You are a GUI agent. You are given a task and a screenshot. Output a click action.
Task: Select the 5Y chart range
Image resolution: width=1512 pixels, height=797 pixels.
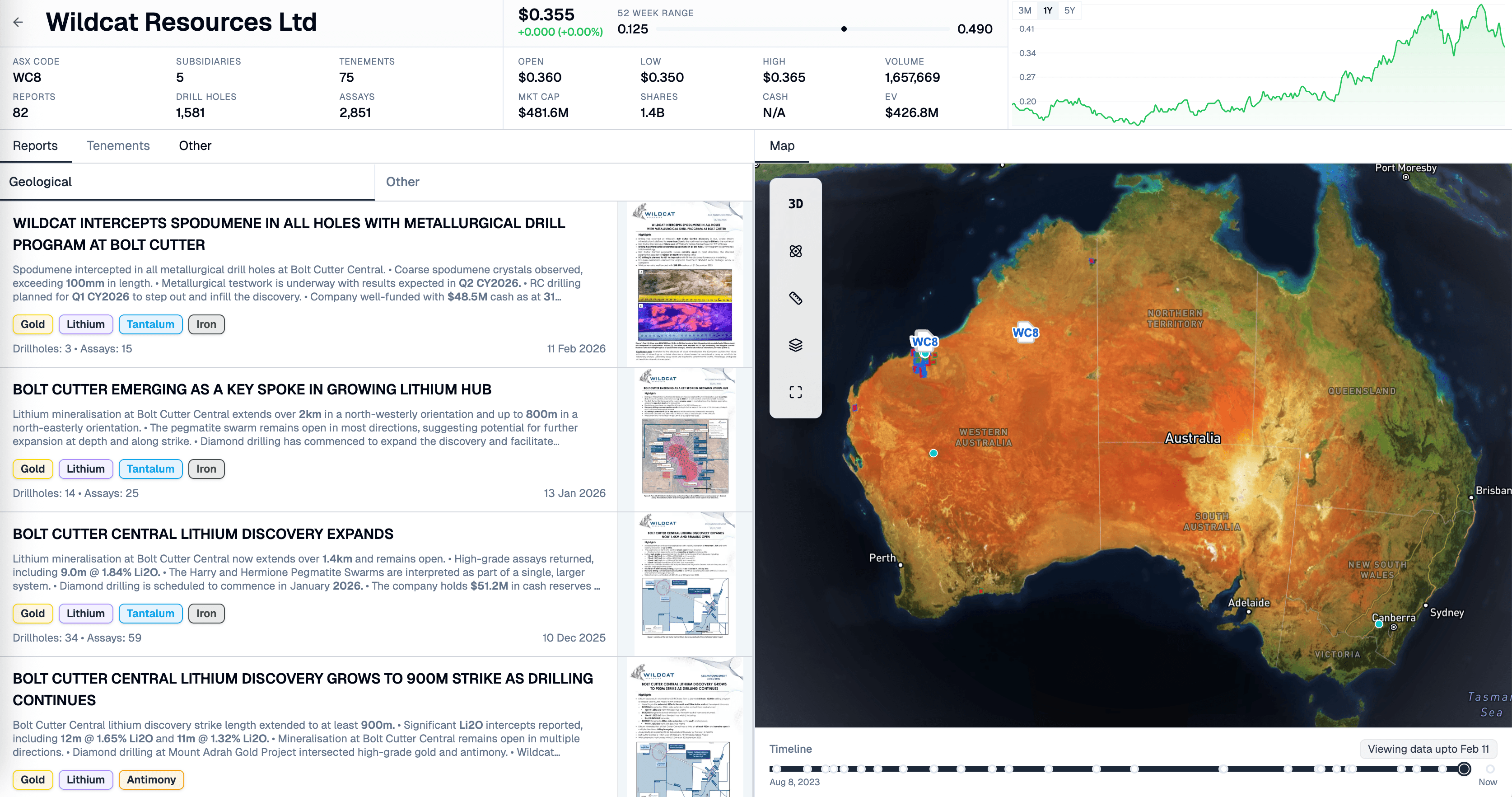[x=1069, y=10]
